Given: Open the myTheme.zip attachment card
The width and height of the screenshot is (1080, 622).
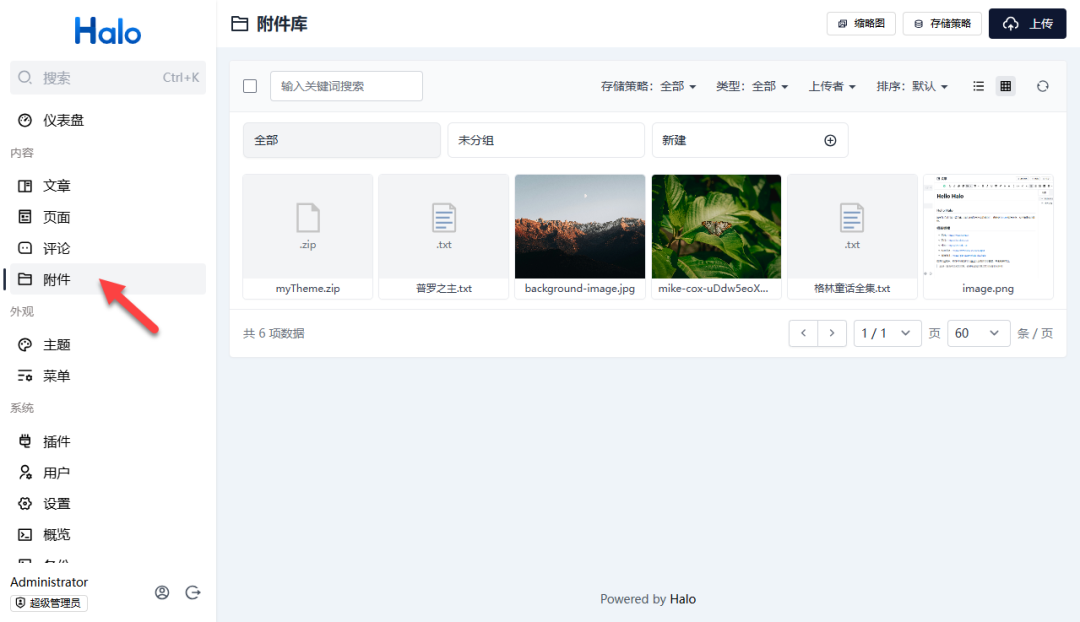Looking at the screenshot, I should point(308,236).
